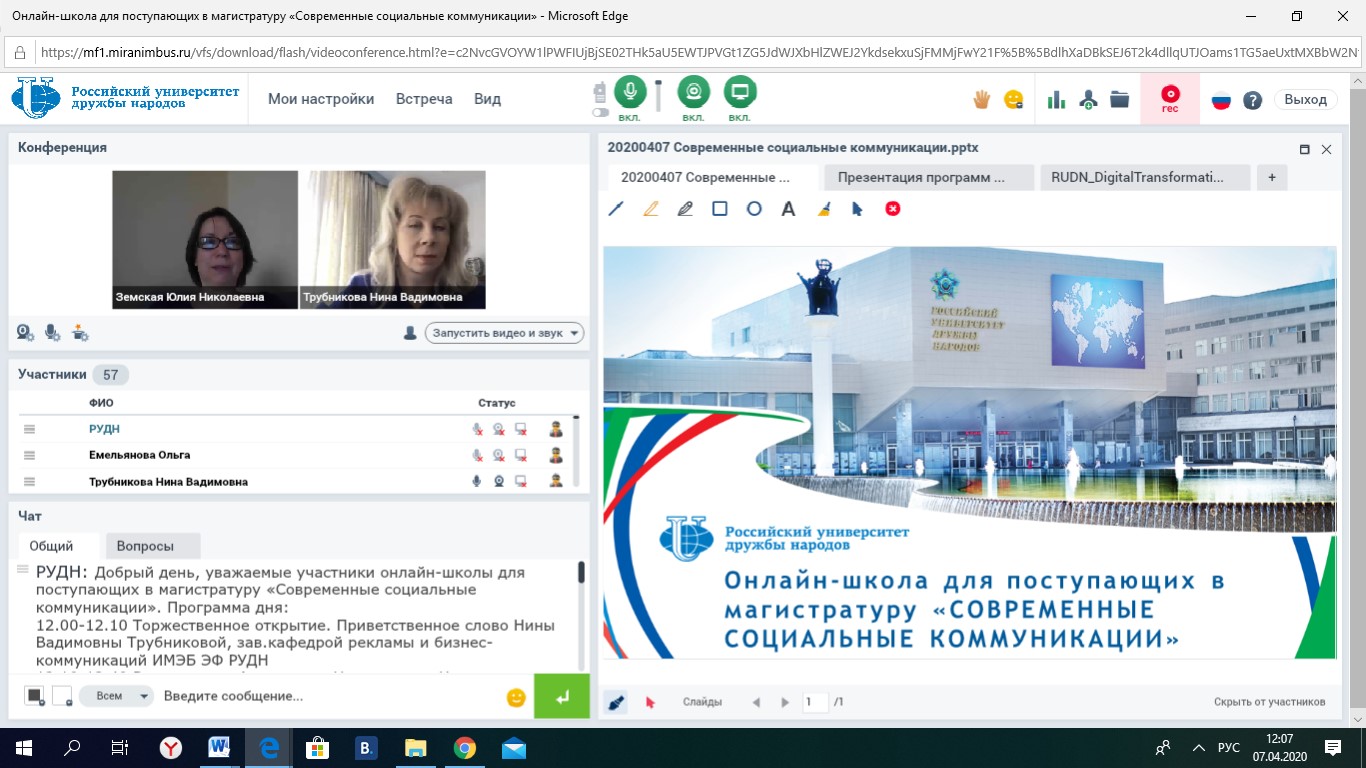This screenshot has width=1366, height=768.
Task: Select the line drawing tool
Action: [616, 209]
